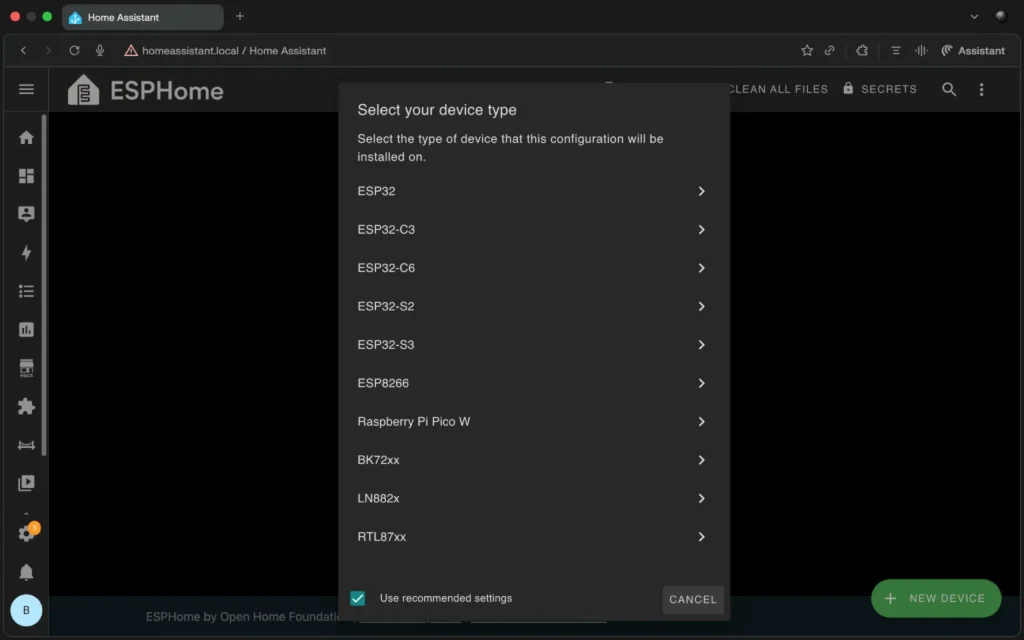The image size is (1024, 640).
Task: Click the ESPHome logo icon
Action: tap(83, 90)
